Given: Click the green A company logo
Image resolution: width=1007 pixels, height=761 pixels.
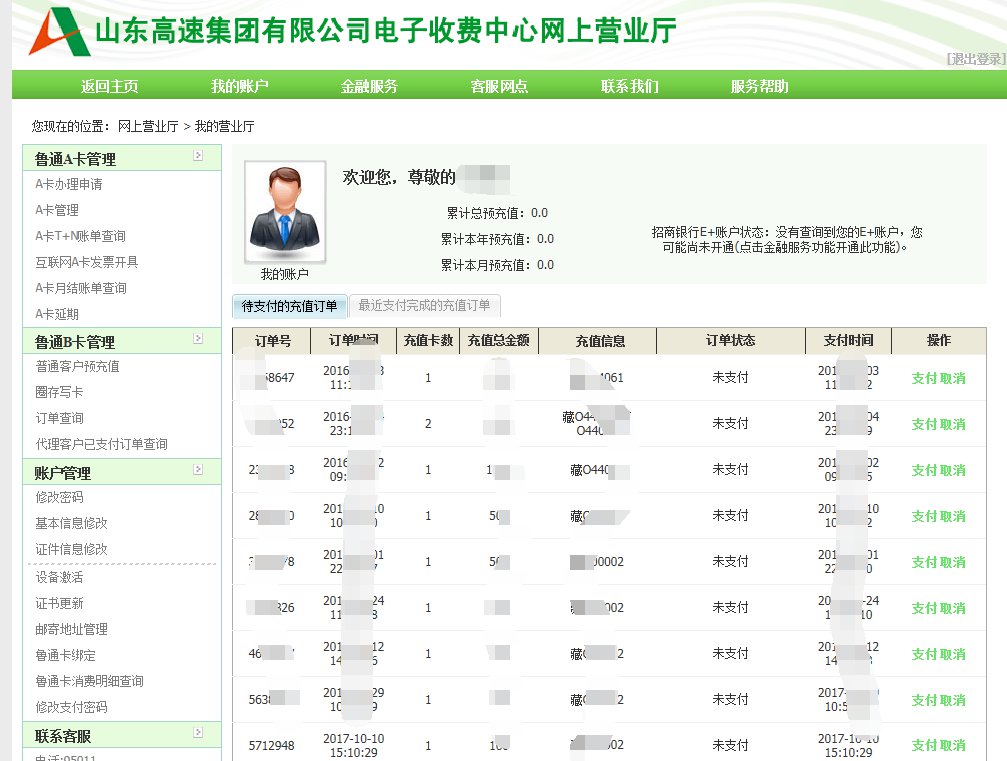Looking at the screenshot, I should click(x=59, y=31).
